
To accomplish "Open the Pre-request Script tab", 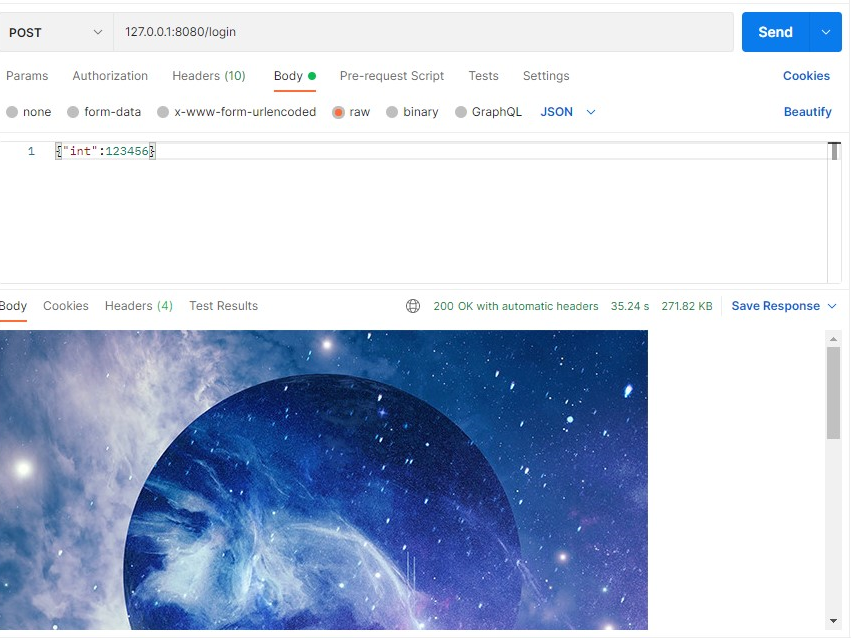I will coord(392,76).
